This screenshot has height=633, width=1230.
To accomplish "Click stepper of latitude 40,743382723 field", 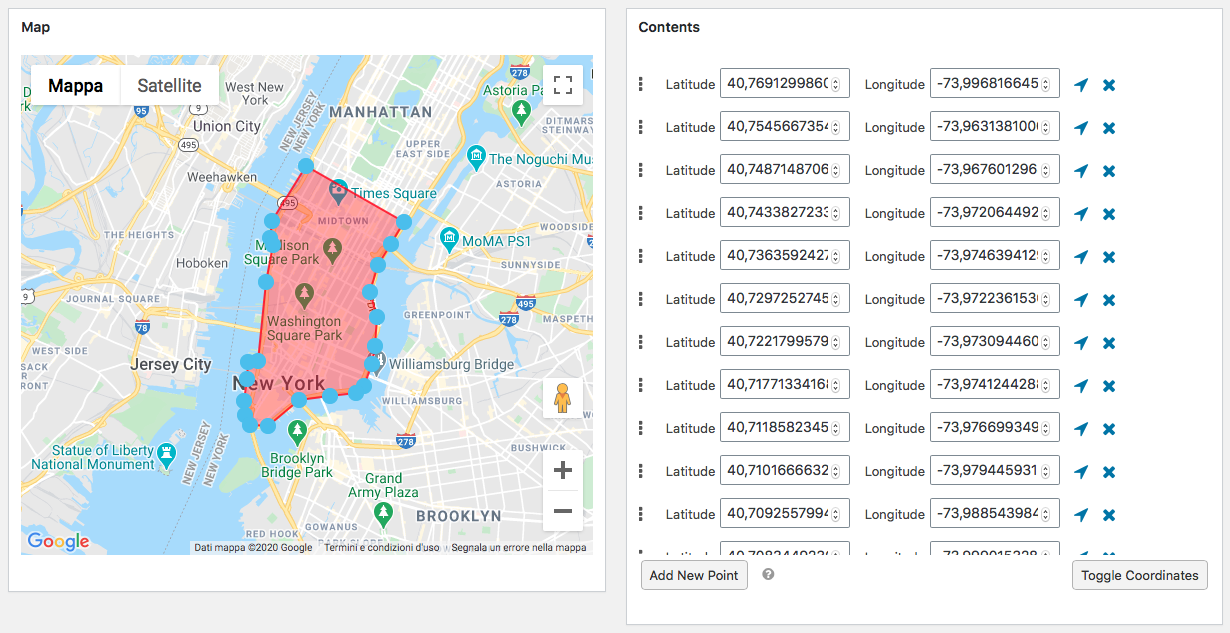I will pyautogui.click(x=835, y=213).
